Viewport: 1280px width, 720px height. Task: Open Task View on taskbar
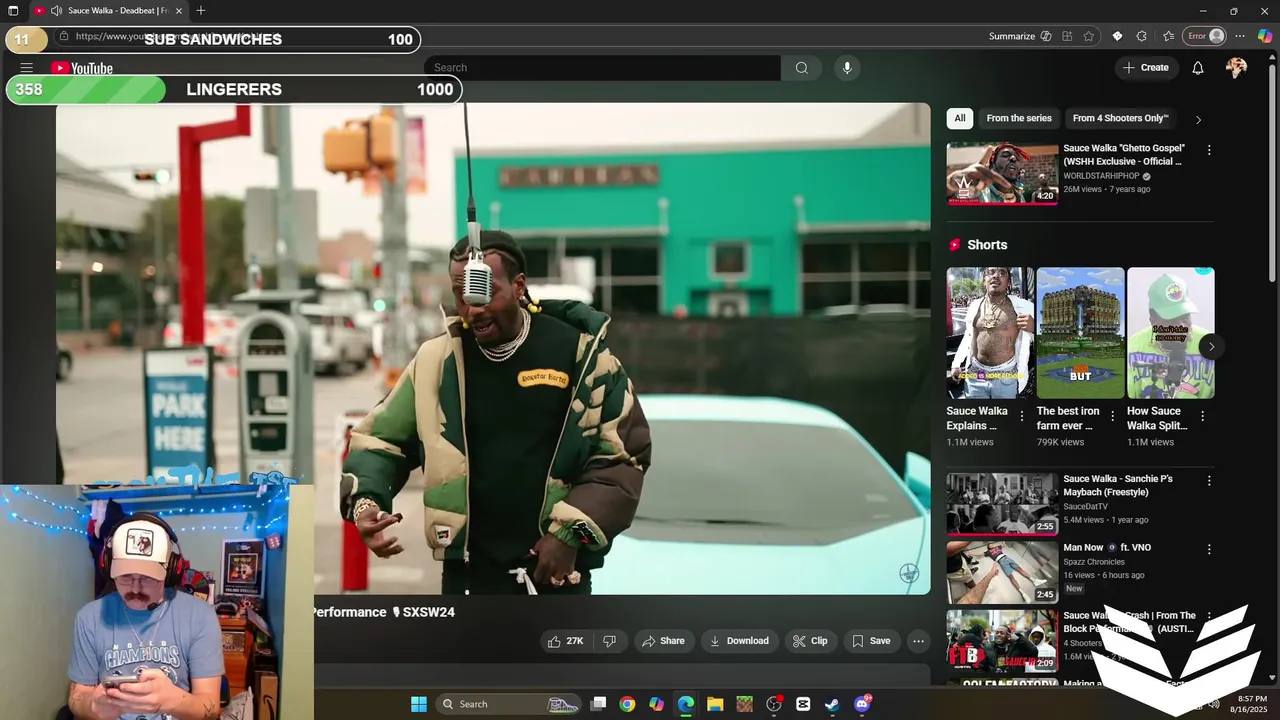click(x=598, y=704)
